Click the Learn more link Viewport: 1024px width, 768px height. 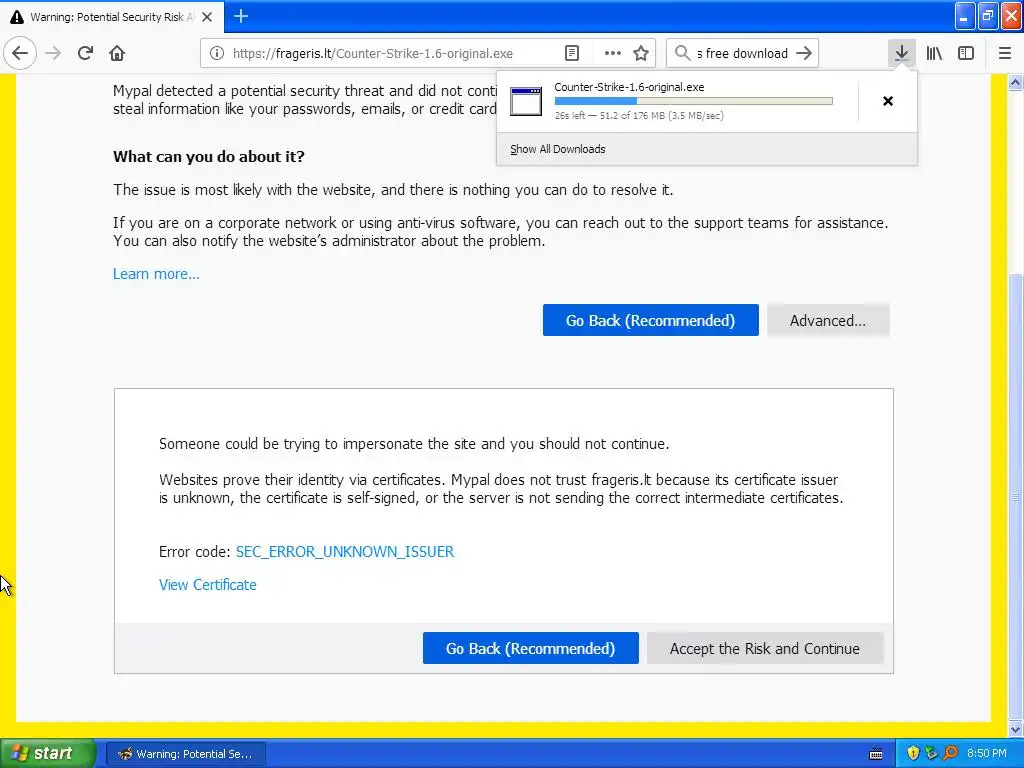156,274
